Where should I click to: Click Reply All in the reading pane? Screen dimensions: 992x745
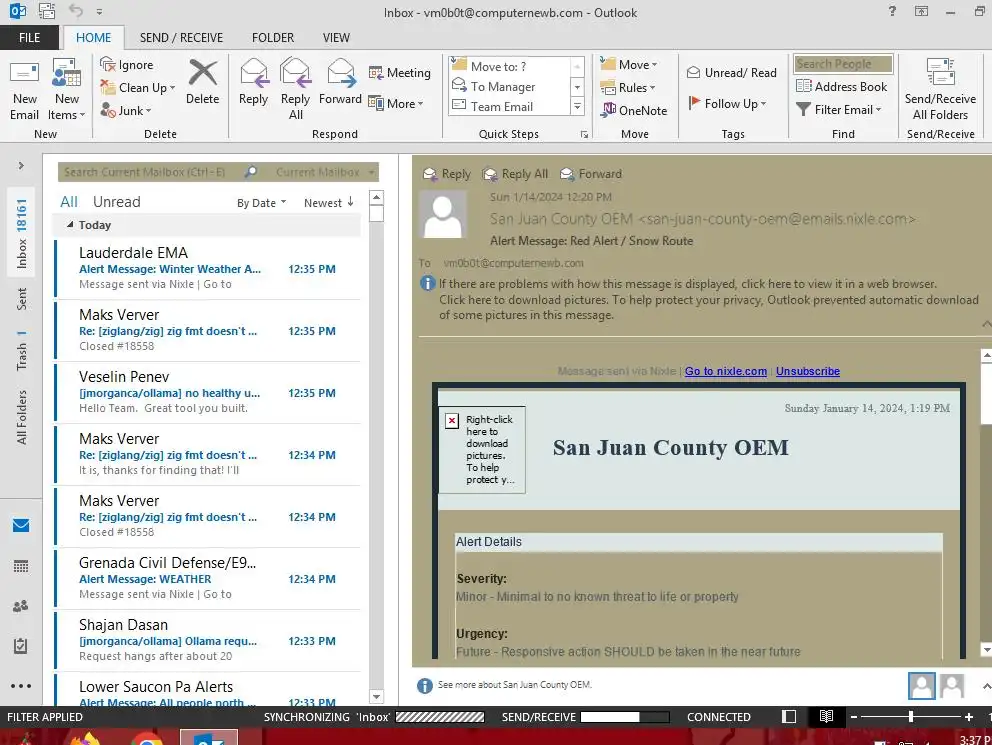coord(515,174)
